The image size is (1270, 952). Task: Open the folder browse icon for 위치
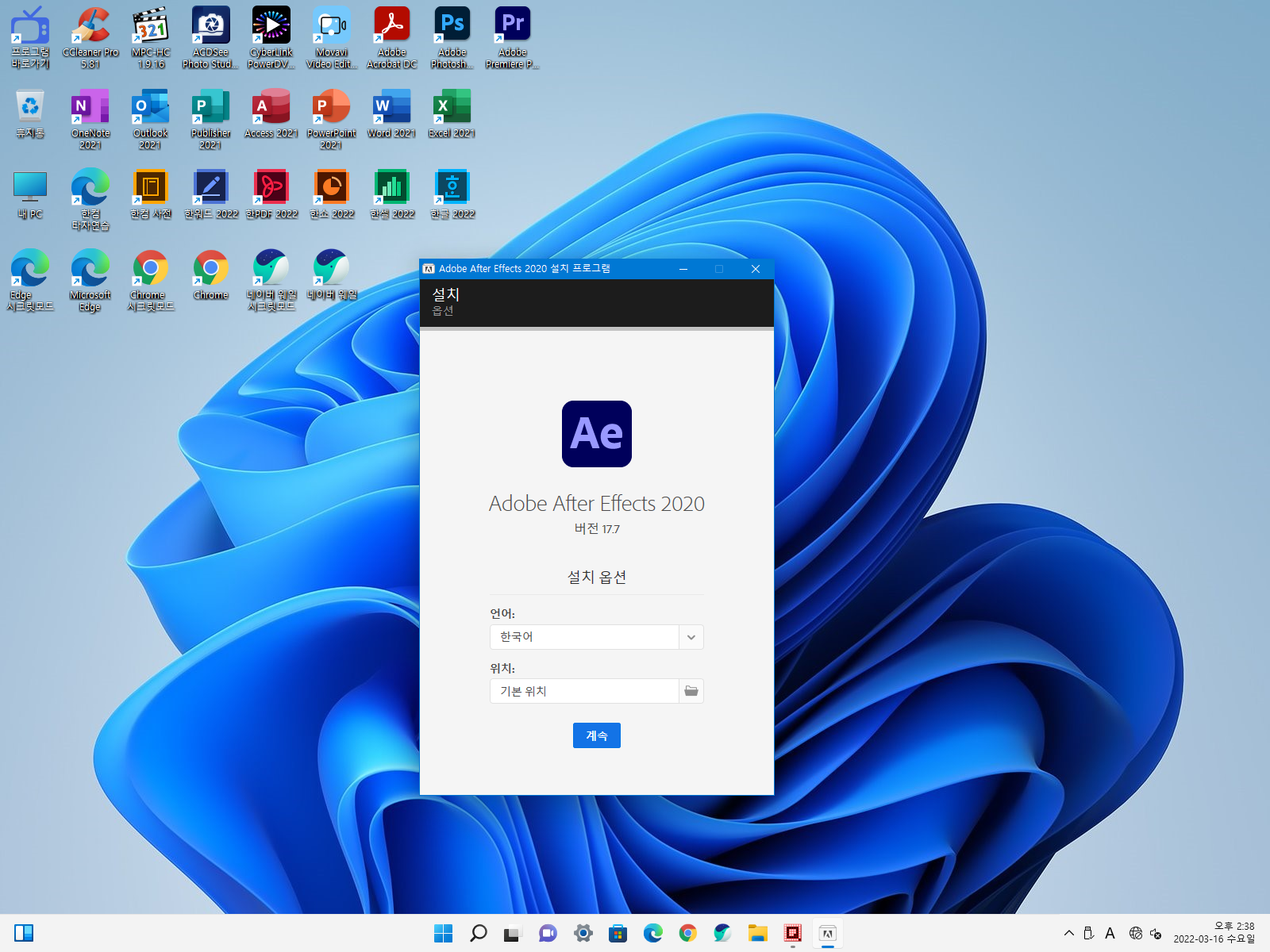pyautogui.click(x=691, y=691)
